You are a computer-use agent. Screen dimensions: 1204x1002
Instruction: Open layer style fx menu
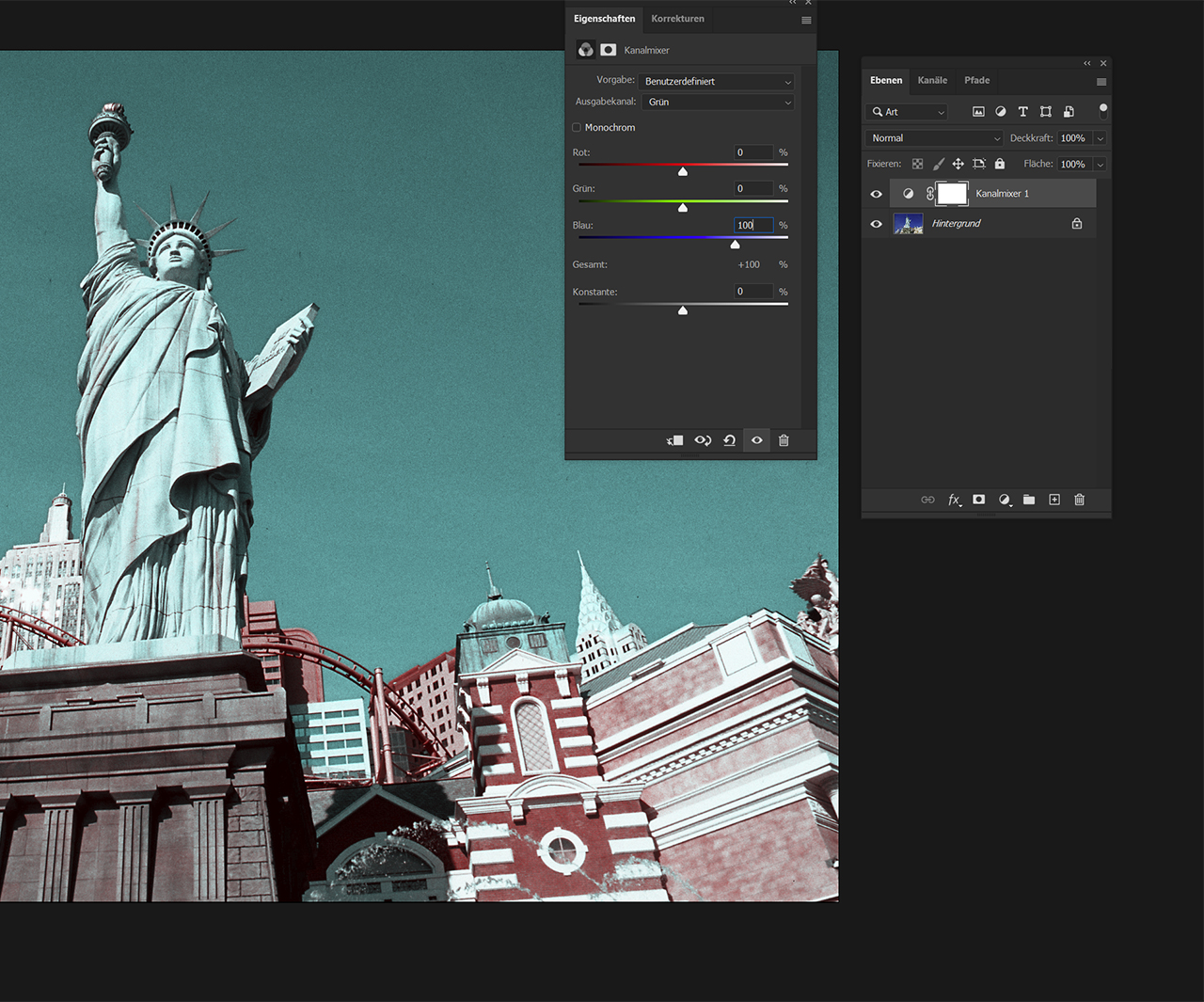pos(954,500)
